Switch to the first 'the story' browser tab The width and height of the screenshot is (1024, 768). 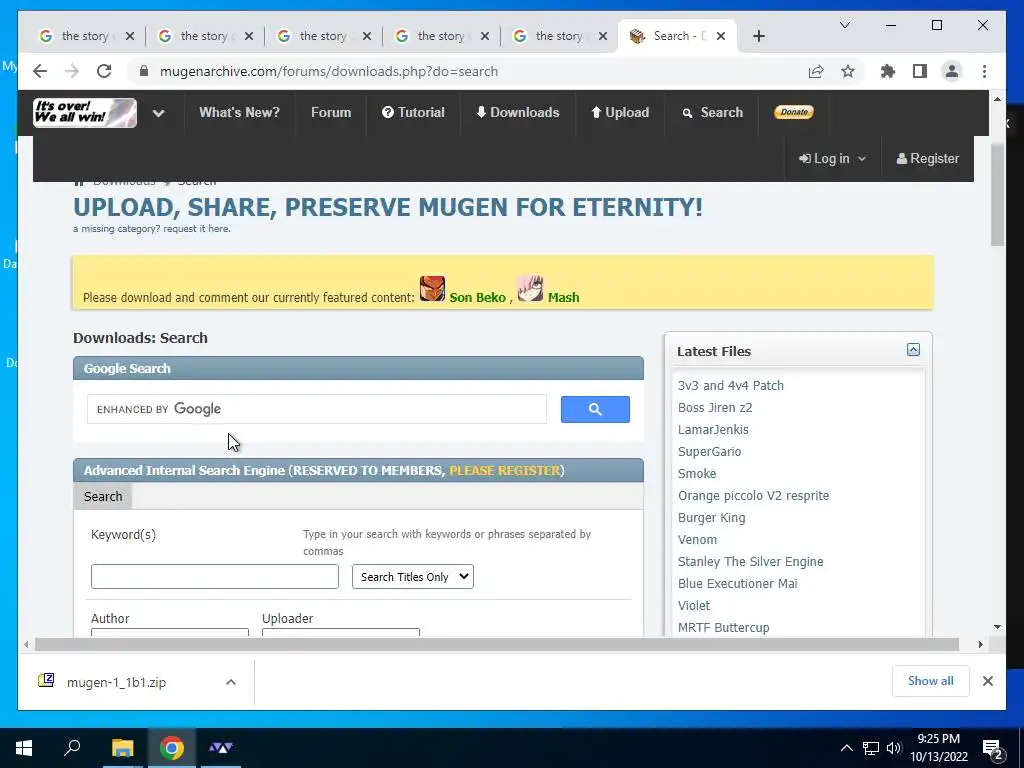[x=86, y=36]
